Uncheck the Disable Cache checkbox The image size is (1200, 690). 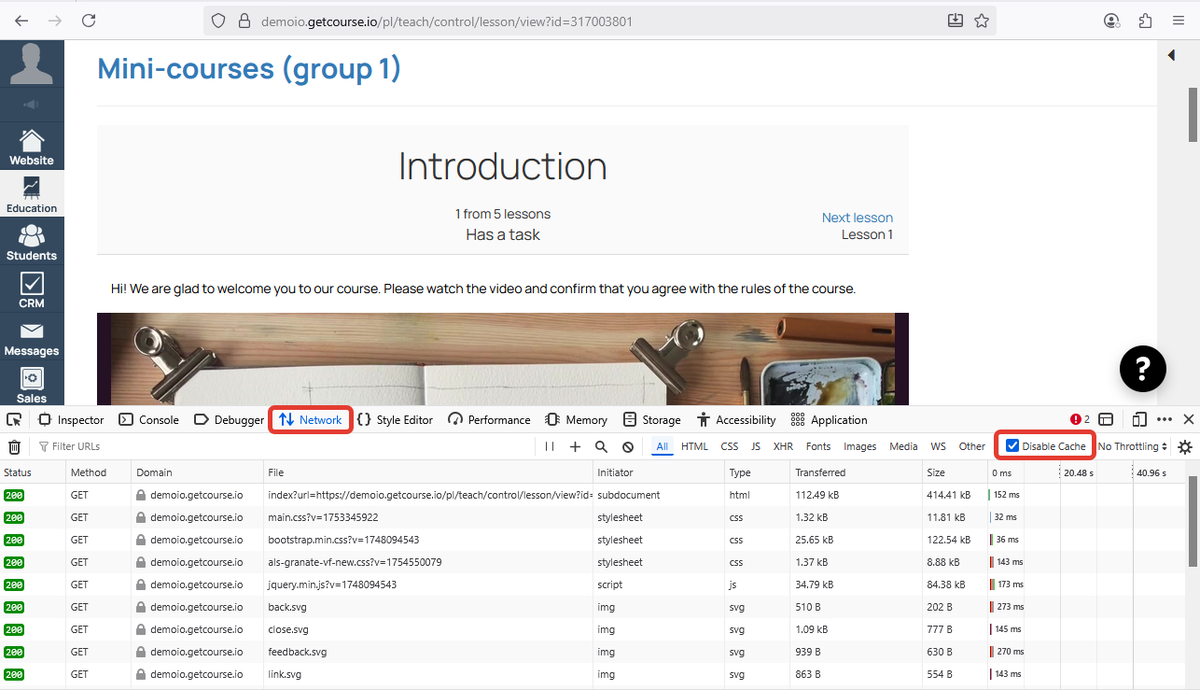[x=1013, y=446]
